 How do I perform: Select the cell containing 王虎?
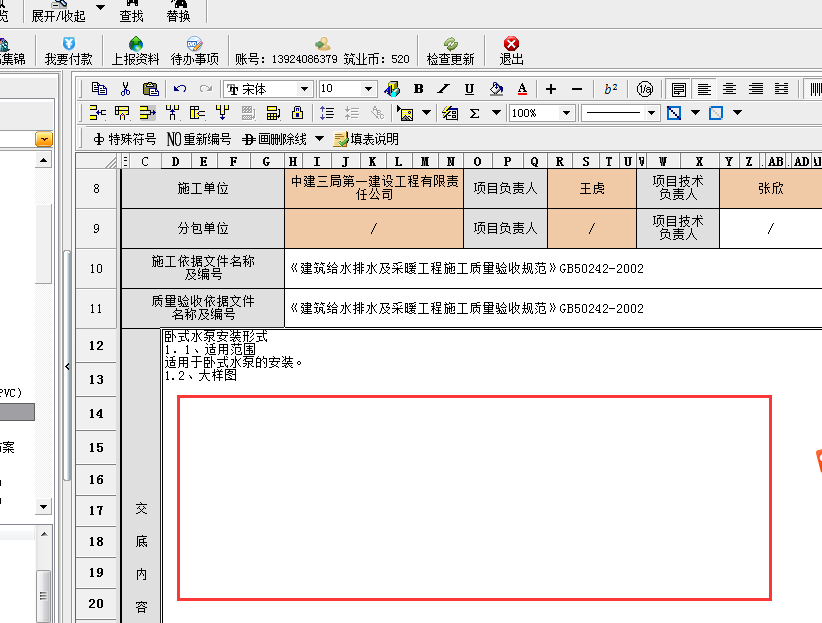pos(592,188)
